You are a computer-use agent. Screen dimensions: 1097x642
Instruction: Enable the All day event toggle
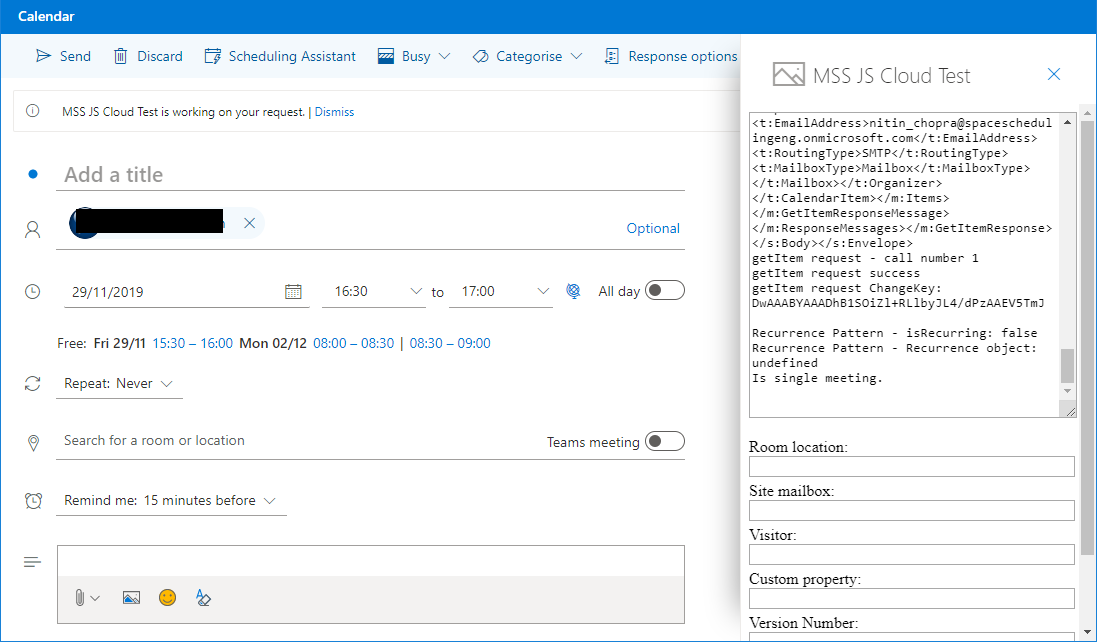tap(664, 290)
